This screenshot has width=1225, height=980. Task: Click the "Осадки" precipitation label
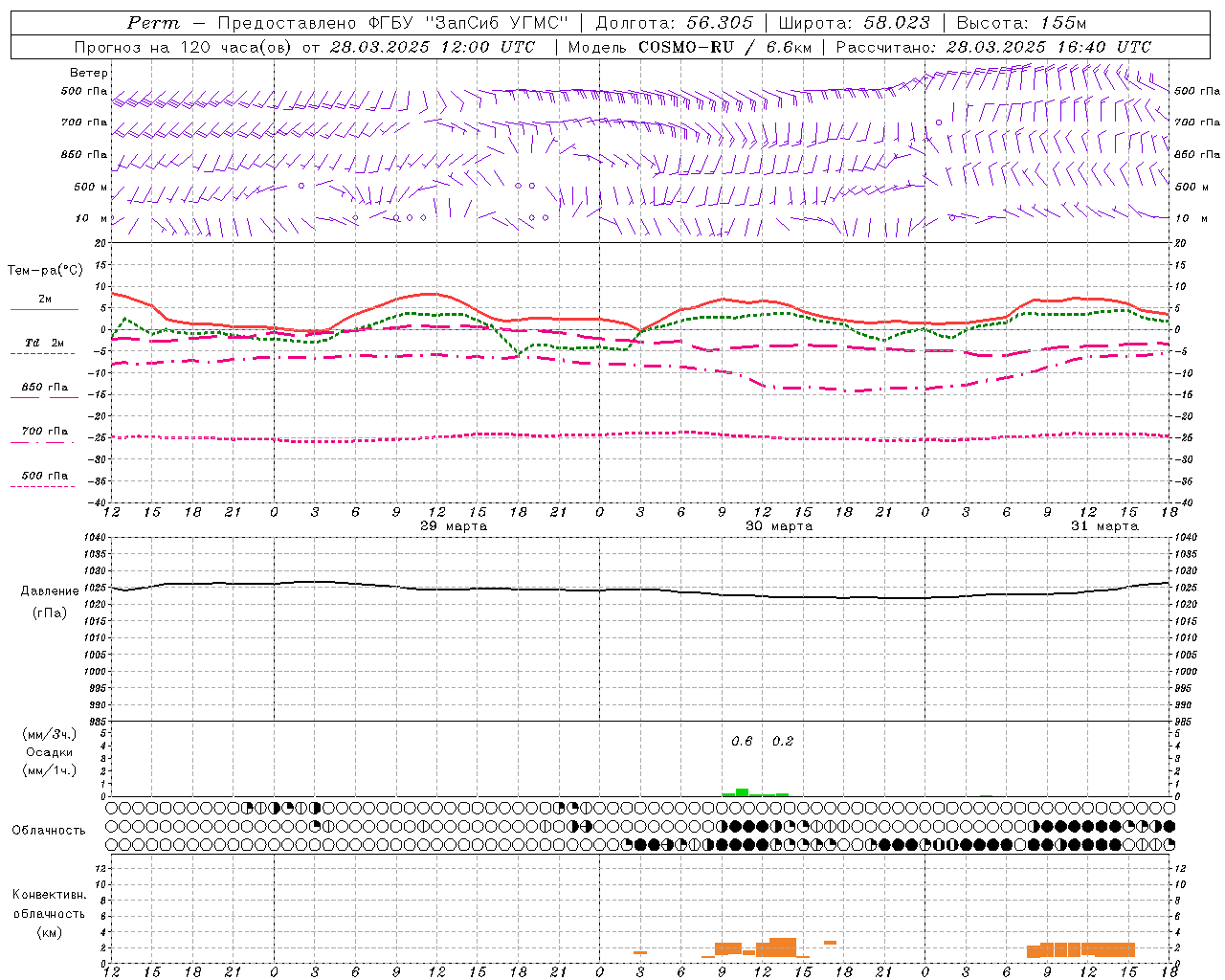pyautogui.click(x=50, y=752)
